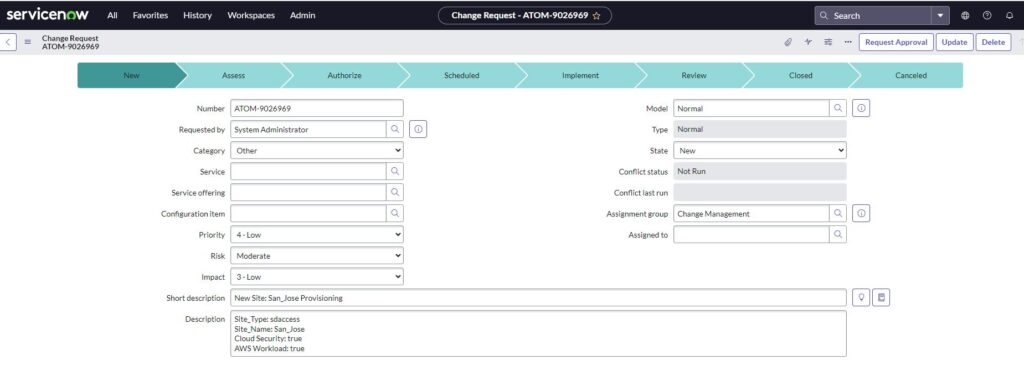Open the State dropdown
1024x365 pixels.
[760, 150]
